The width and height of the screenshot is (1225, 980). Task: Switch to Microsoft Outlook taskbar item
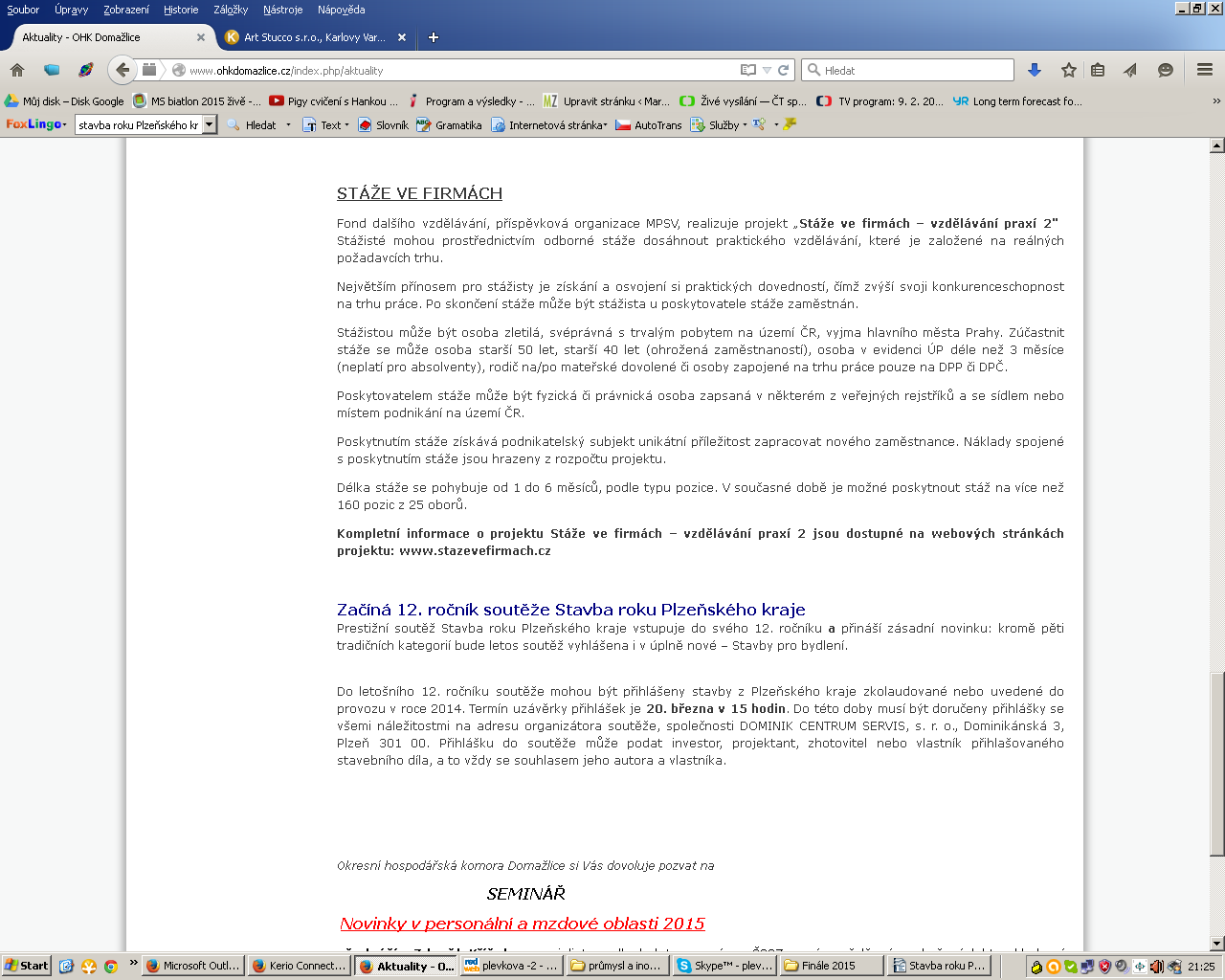click(x=193, y=966)
